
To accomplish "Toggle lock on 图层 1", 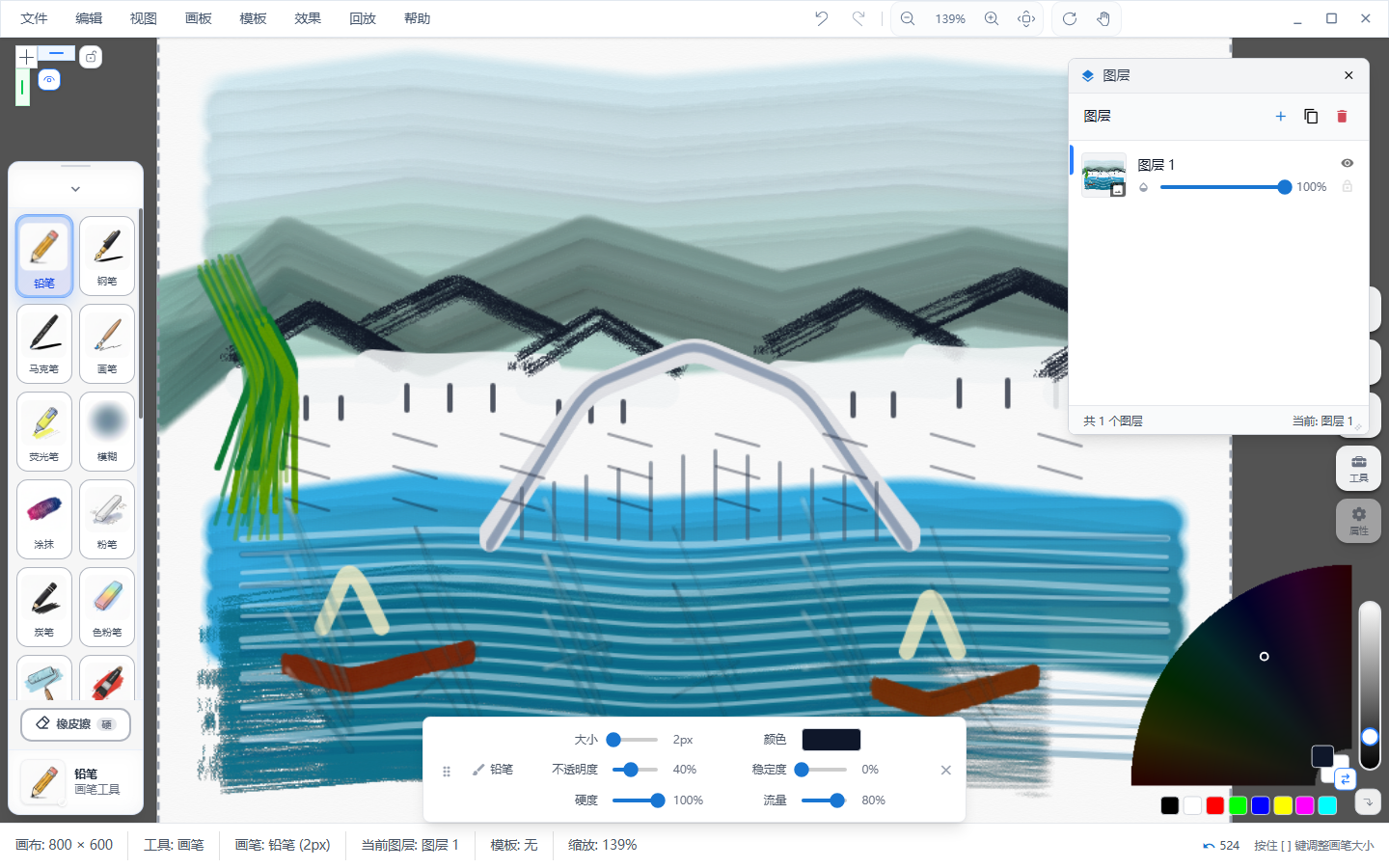I will 1348,186.
